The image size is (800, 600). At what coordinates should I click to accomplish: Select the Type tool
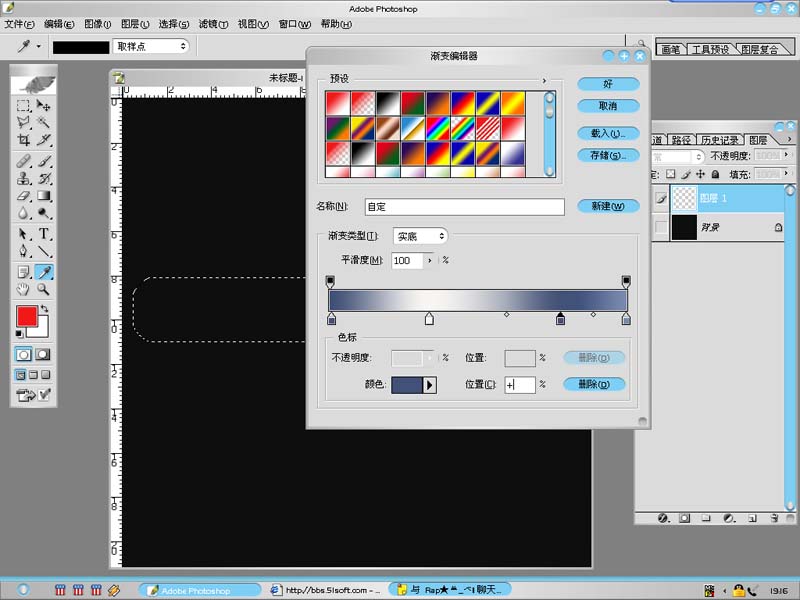click(44, 234)
